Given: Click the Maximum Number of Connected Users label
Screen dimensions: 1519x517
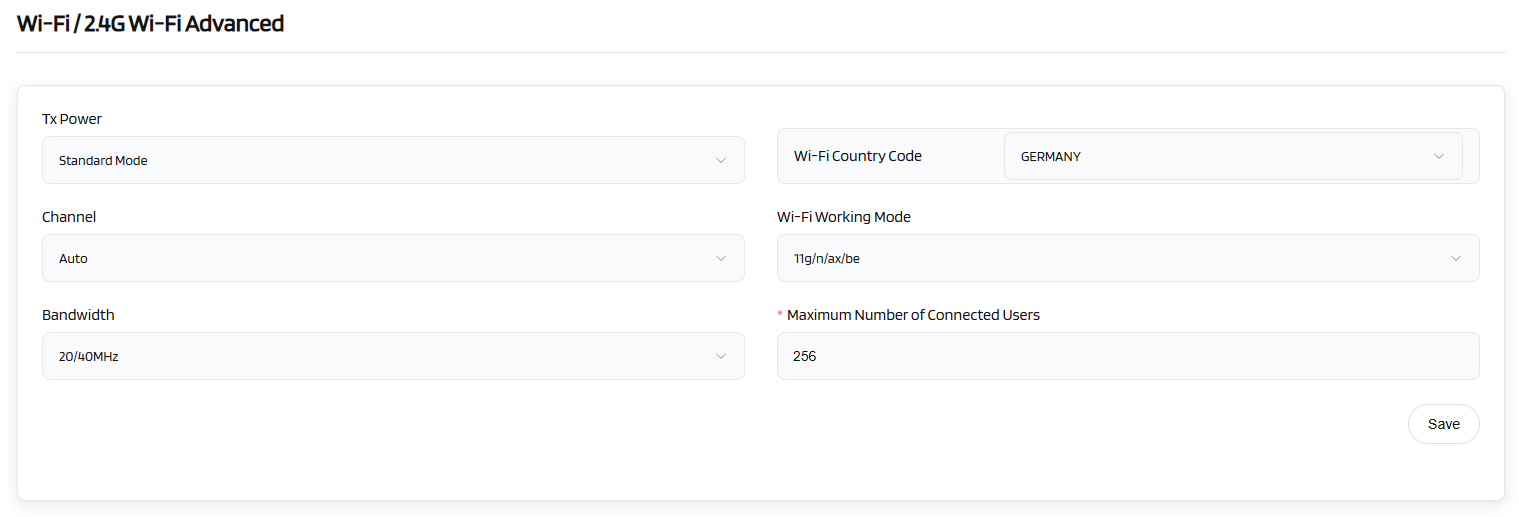Looking at the screenshot, I should 913,315.
